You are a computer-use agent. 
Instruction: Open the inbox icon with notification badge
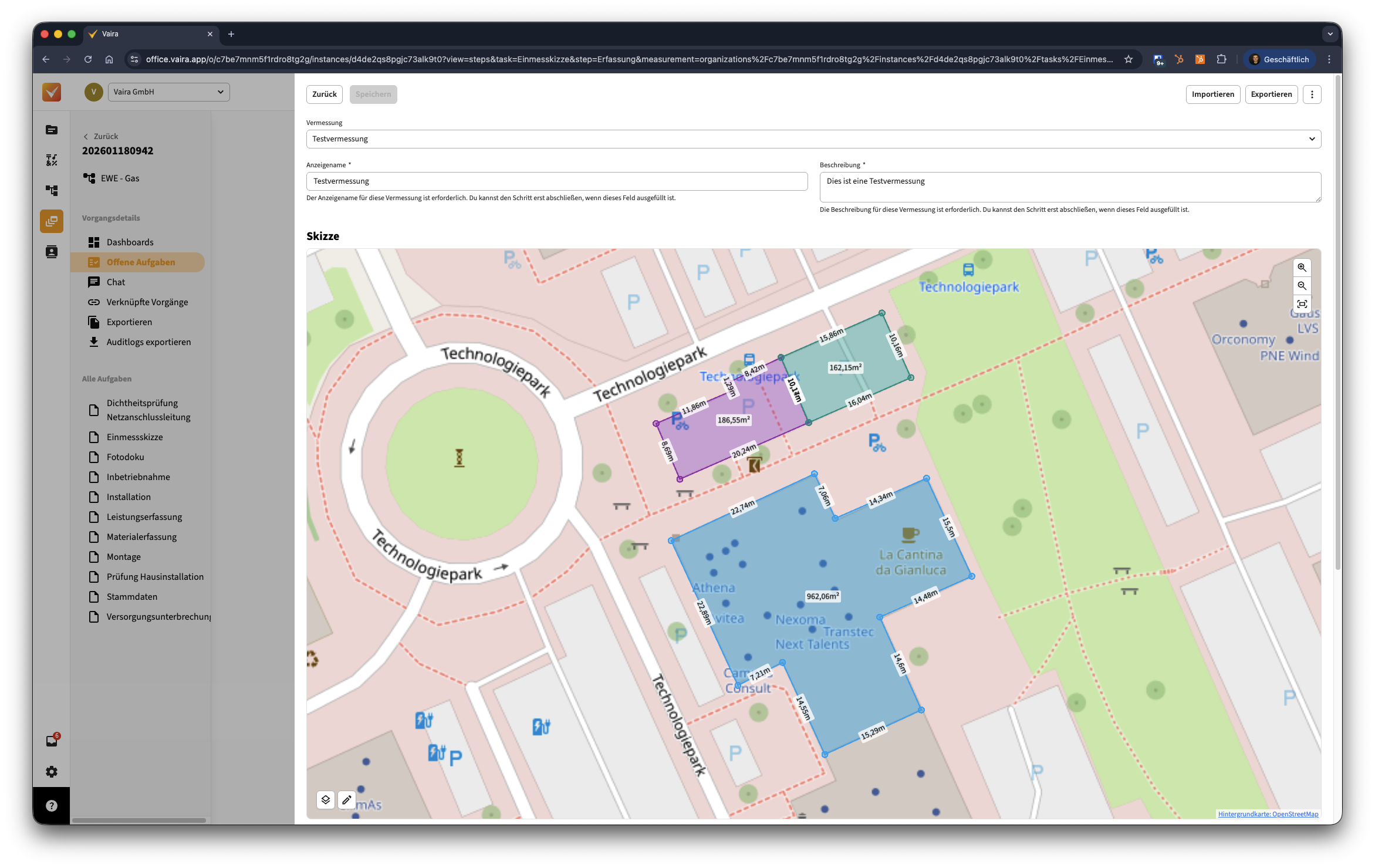coord(52,741)
